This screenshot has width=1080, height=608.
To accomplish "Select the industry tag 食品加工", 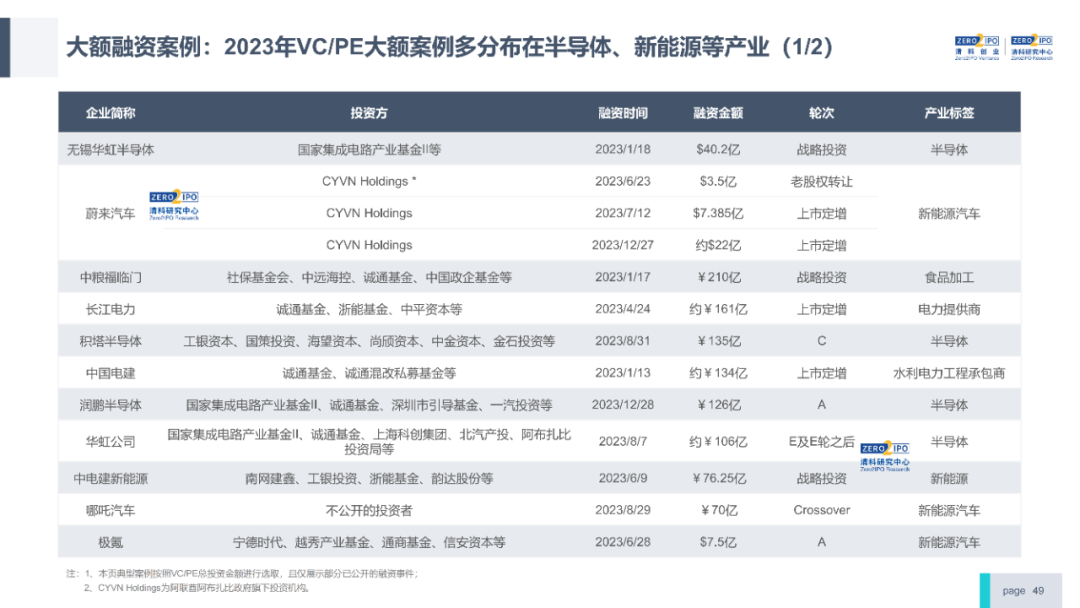I will coord(949,277).
